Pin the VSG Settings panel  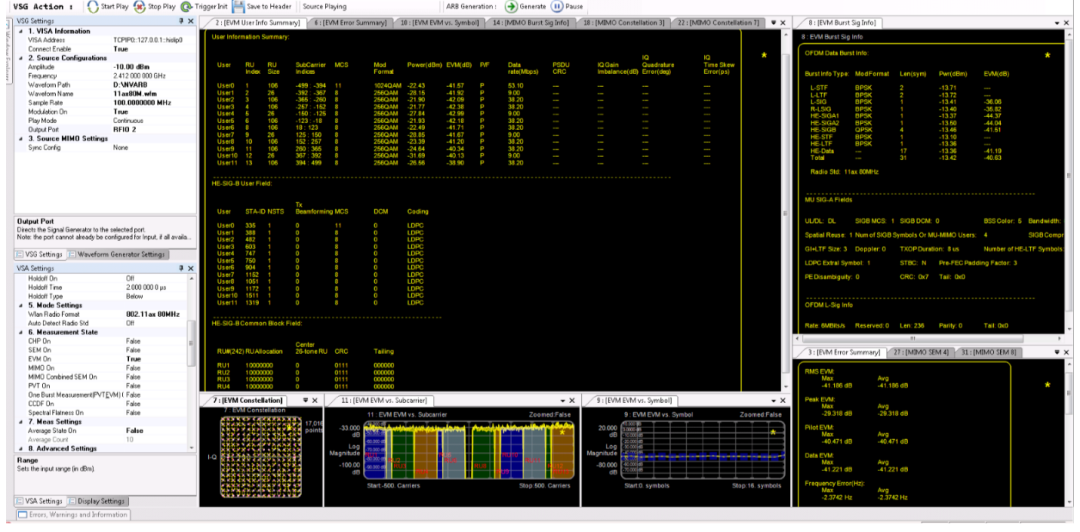pyautogui.click(x=181, y=22)
